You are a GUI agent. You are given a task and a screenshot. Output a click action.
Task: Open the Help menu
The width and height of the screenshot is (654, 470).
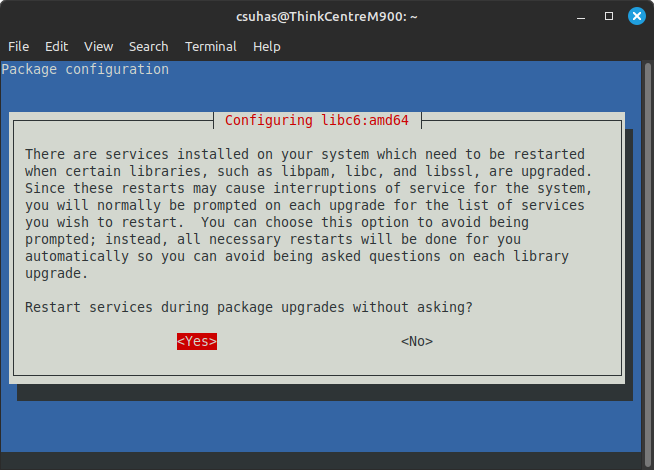pos(267,46)
